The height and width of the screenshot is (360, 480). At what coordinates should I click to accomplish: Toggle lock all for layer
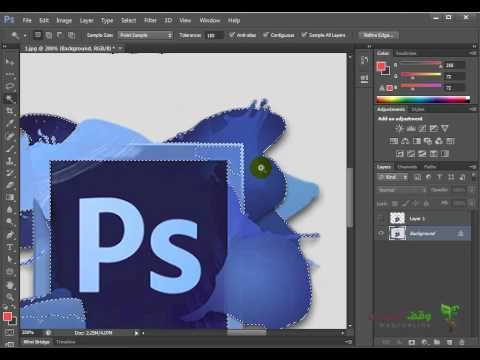coord(426,203)
